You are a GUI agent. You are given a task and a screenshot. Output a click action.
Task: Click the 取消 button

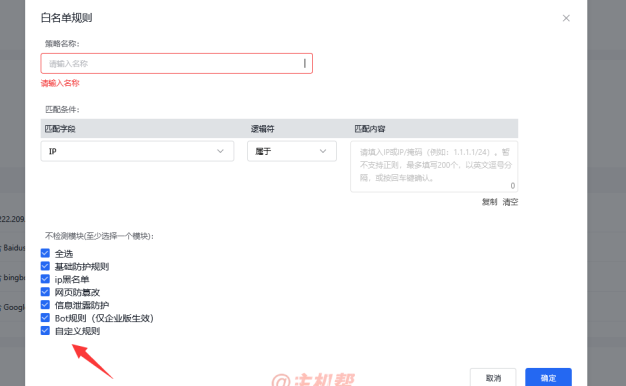493,378
